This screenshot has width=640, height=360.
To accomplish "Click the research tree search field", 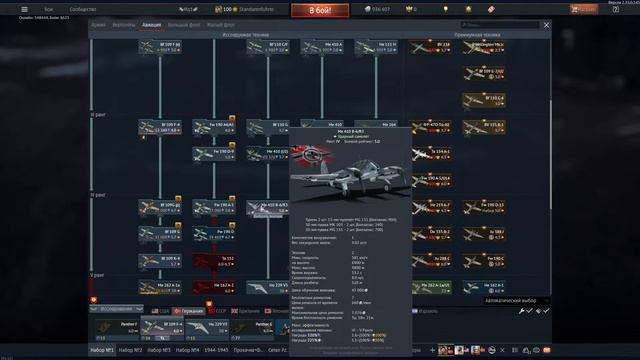I will click(x=500, y=25).
